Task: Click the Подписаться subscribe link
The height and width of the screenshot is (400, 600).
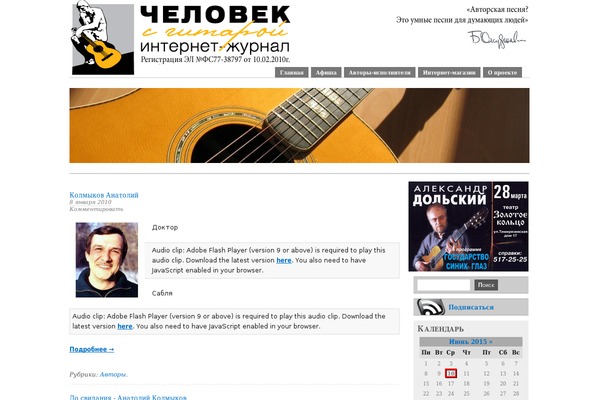Action: 471,307
